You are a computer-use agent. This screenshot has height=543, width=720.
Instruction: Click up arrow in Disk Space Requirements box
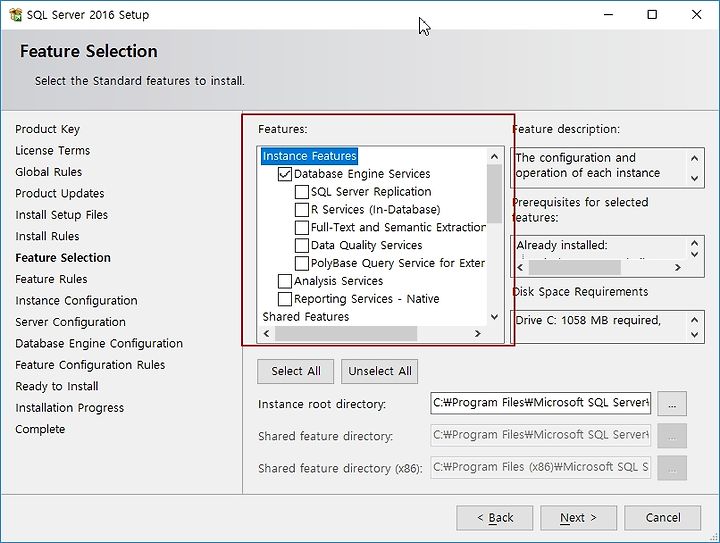pyautogui.click(x=695, y=319)
